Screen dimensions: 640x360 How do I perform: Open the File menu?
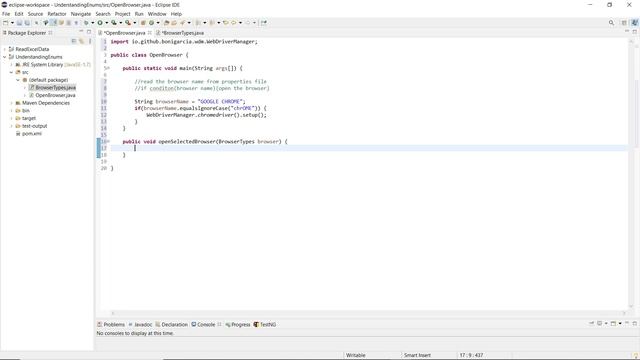pos(6,14)
